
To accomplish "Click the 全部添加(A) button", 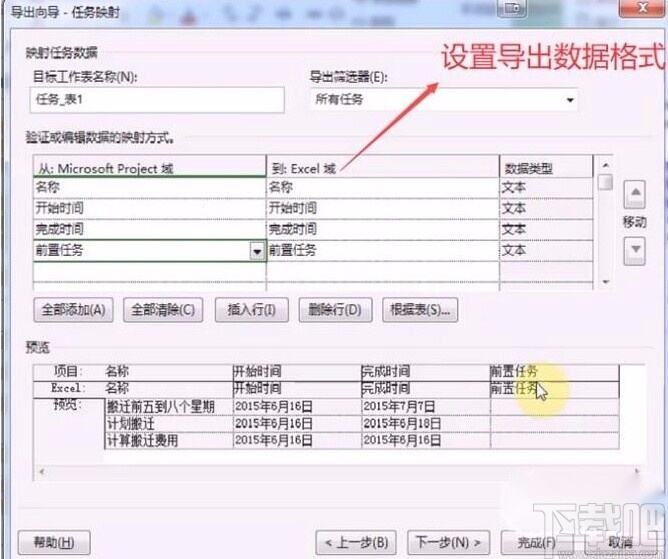I will click(73, 310).
